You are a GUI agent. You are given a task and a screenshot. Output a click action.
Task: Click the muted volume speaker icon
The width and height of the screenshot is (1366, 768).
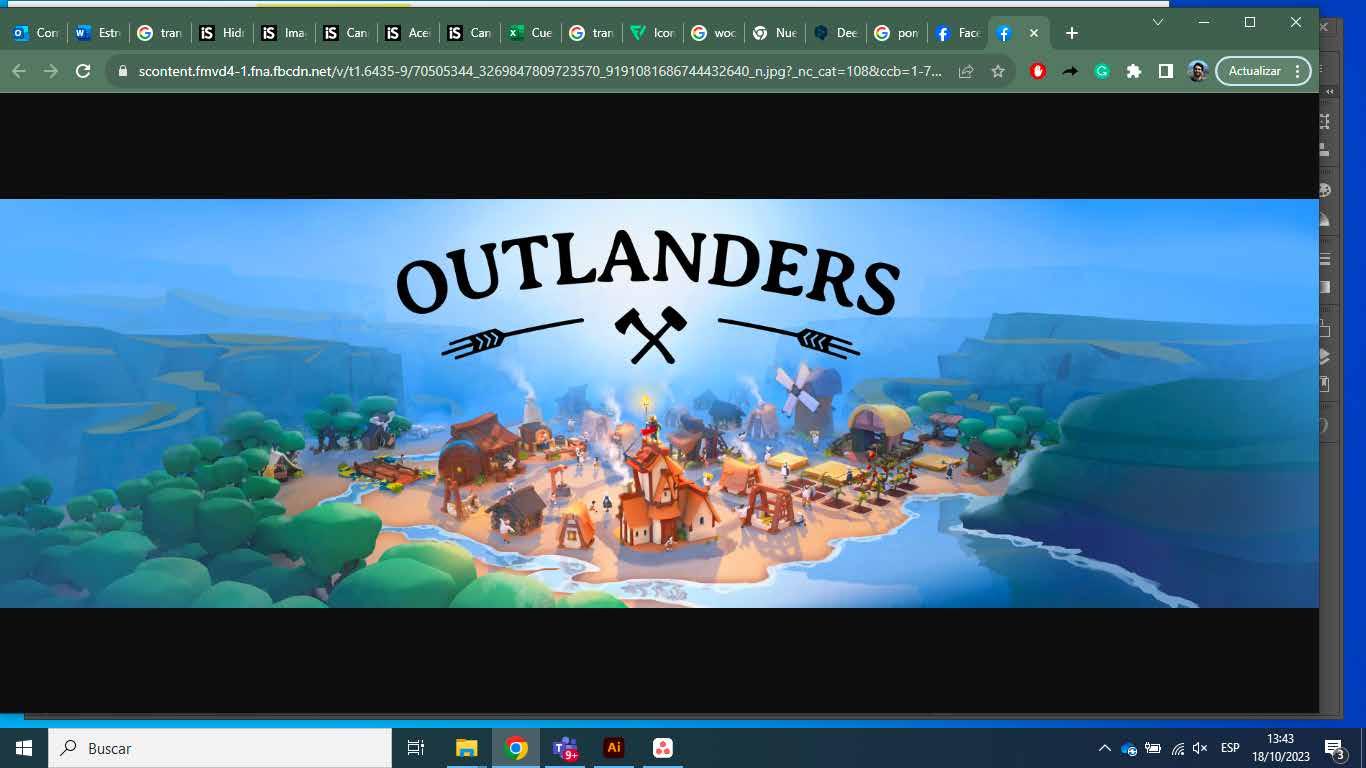click(x=1201, y=748)
